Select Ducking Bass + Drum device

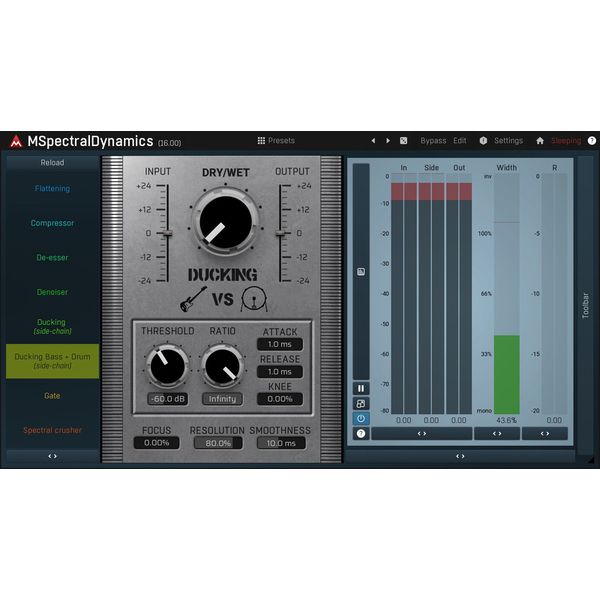click(x=52, y=361)
